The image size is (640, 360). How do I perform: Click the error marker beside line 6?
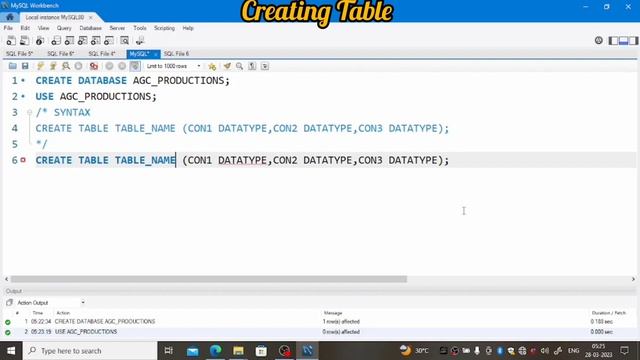[x=23, y=160]
